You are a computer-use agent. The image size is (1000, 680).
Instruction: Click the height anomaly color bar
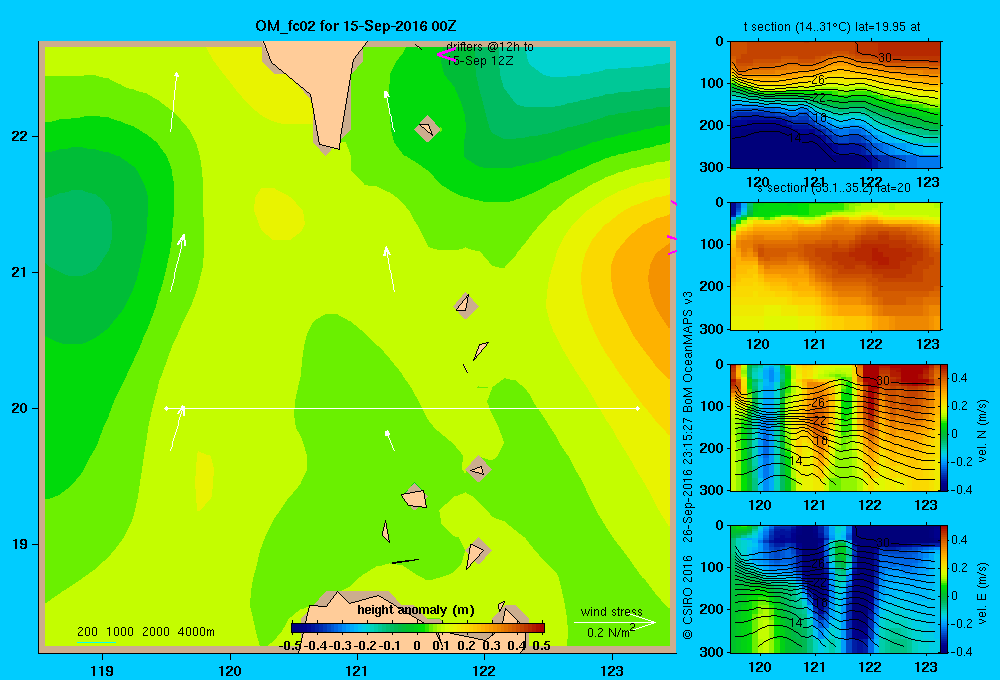pyautogui.click(x=418, y=628)
